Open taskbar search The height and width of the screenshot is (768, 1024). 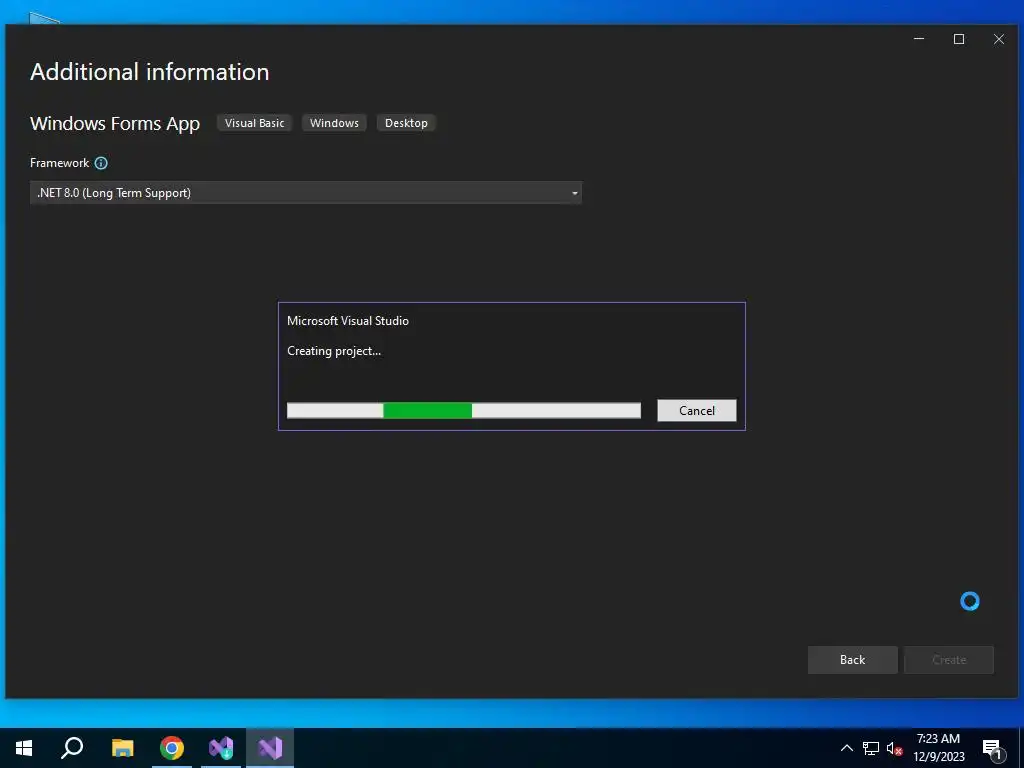point(72,748)
